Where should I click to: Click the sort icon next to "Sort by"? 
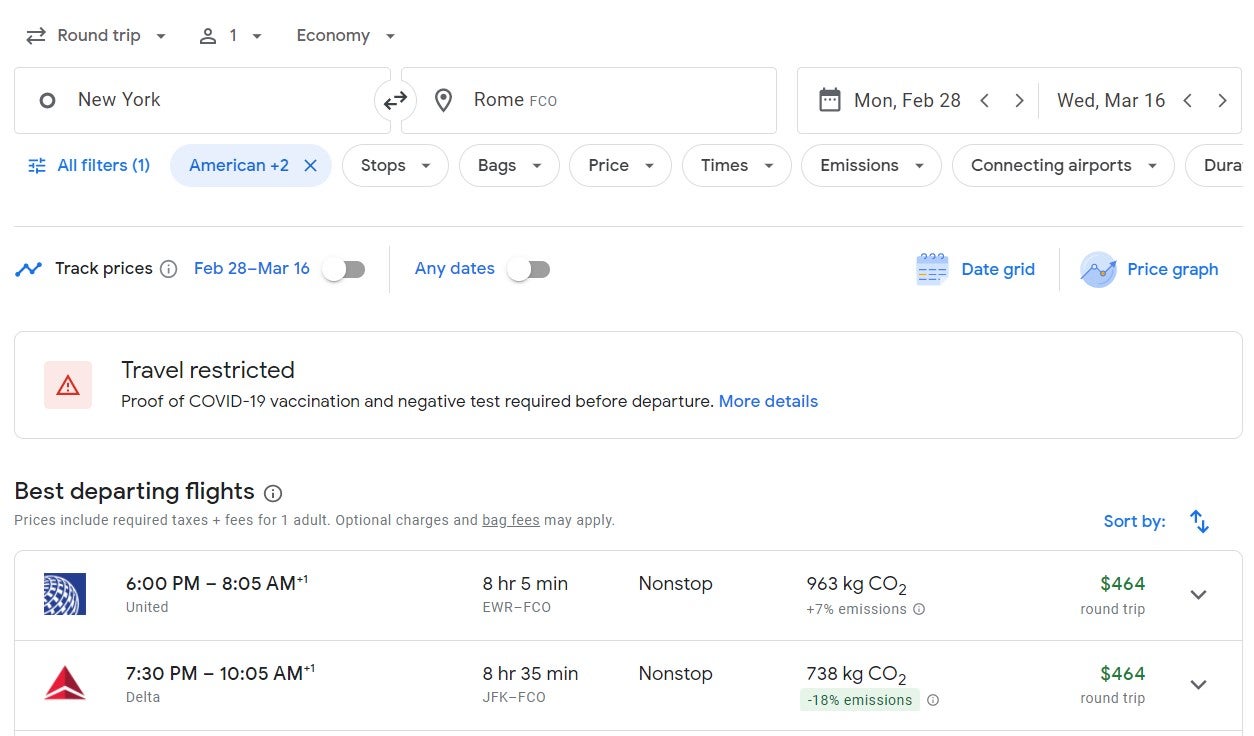click(1199, 521)
